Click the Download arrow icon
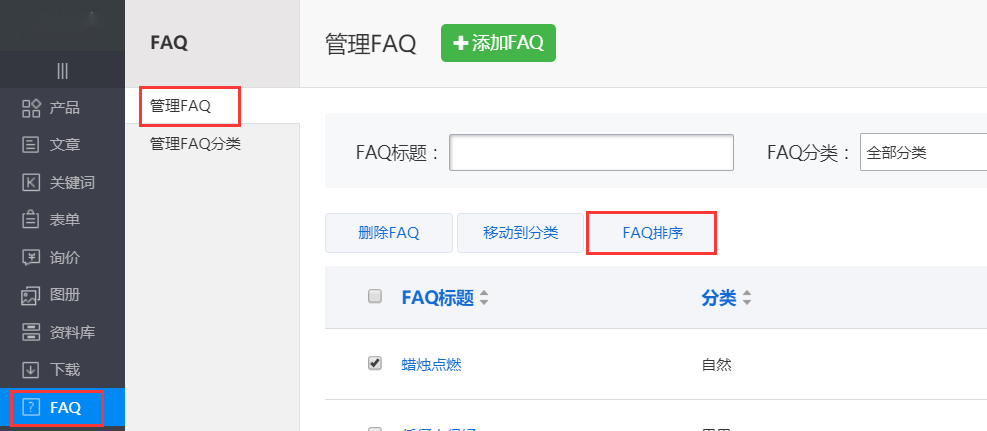This screenshot has width=987, height=431. tap(30, 370)
